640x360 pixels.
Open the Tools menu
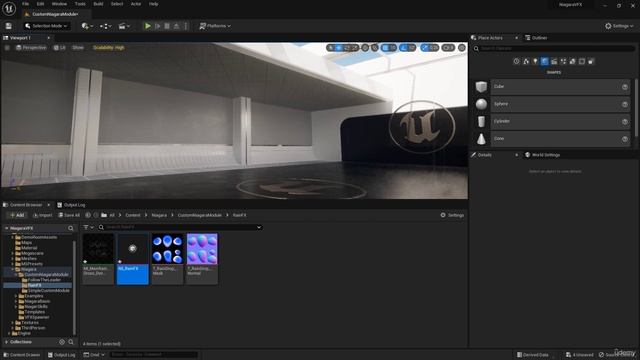point(80,4)
